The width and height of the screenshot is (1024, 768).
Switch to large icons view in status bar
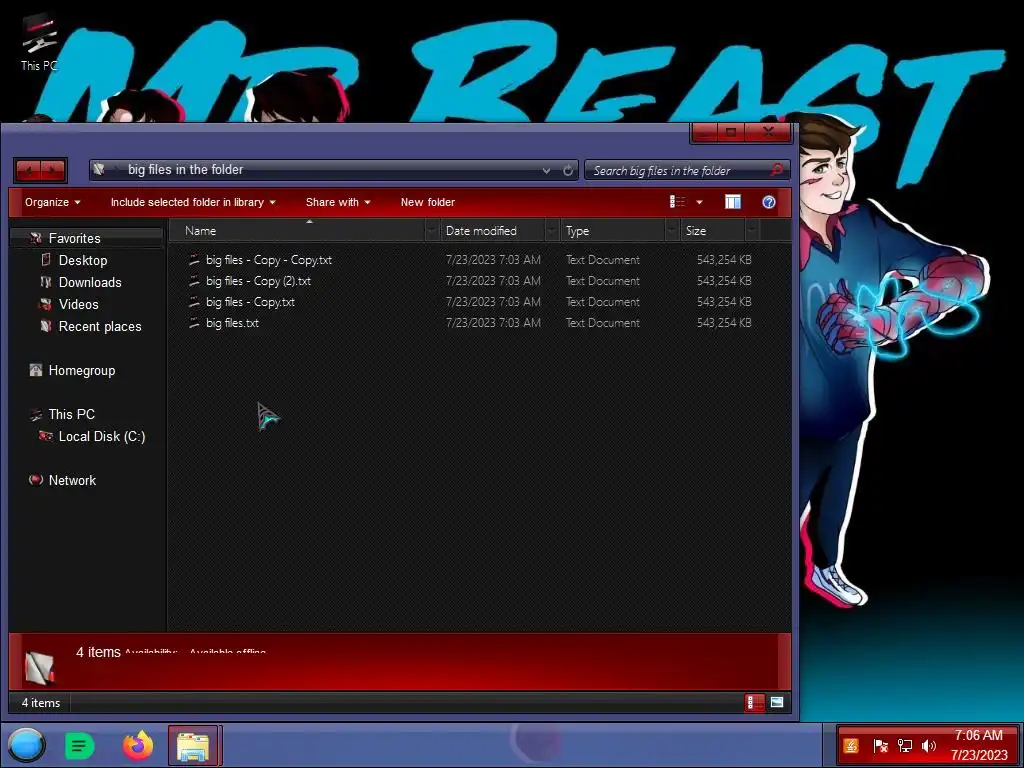(x=776, y=703)
